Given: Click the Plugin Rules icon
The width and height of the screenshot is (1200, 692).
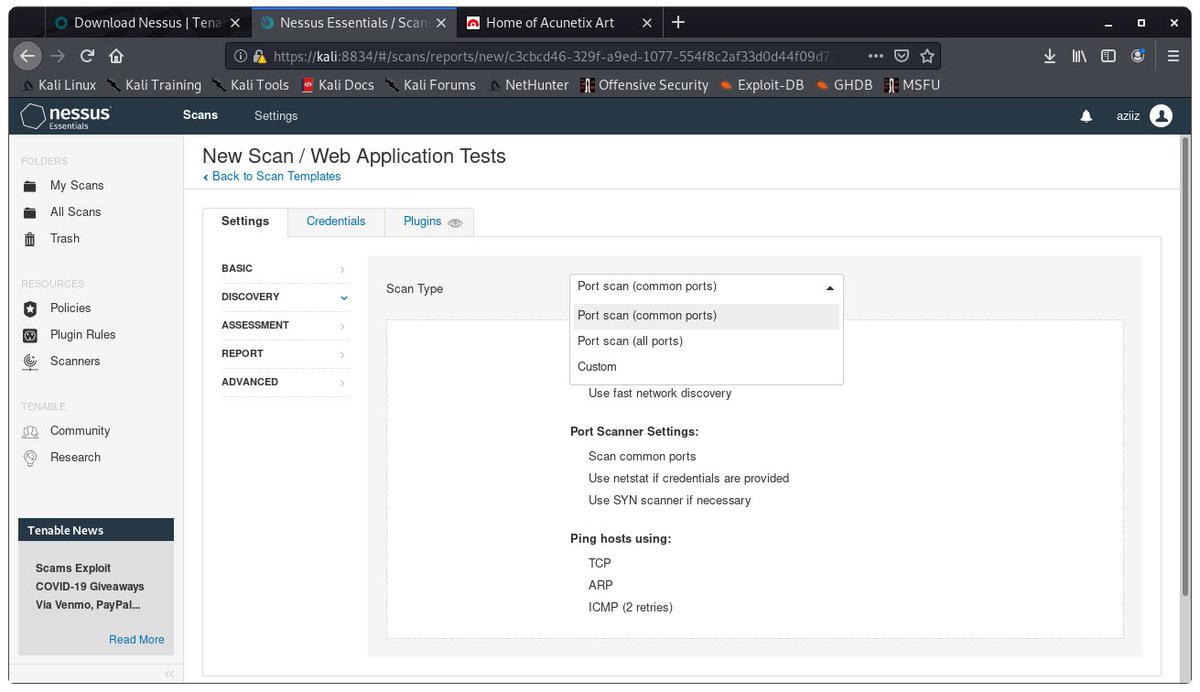Looking at the screenshot, I should 30,335.
